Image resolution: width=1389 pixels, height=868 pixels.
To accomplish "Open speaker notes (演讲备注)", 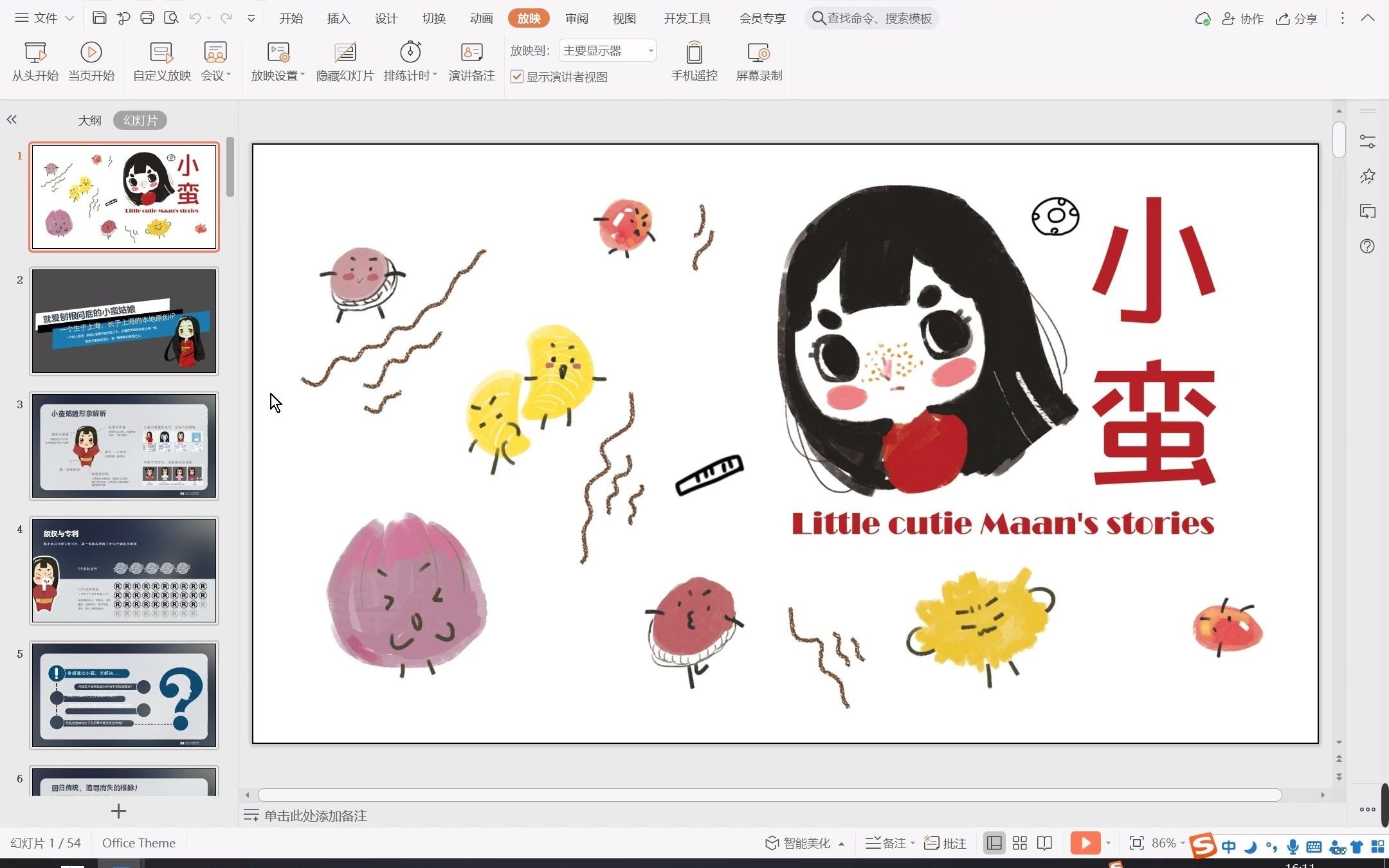I will pos(471,62).
